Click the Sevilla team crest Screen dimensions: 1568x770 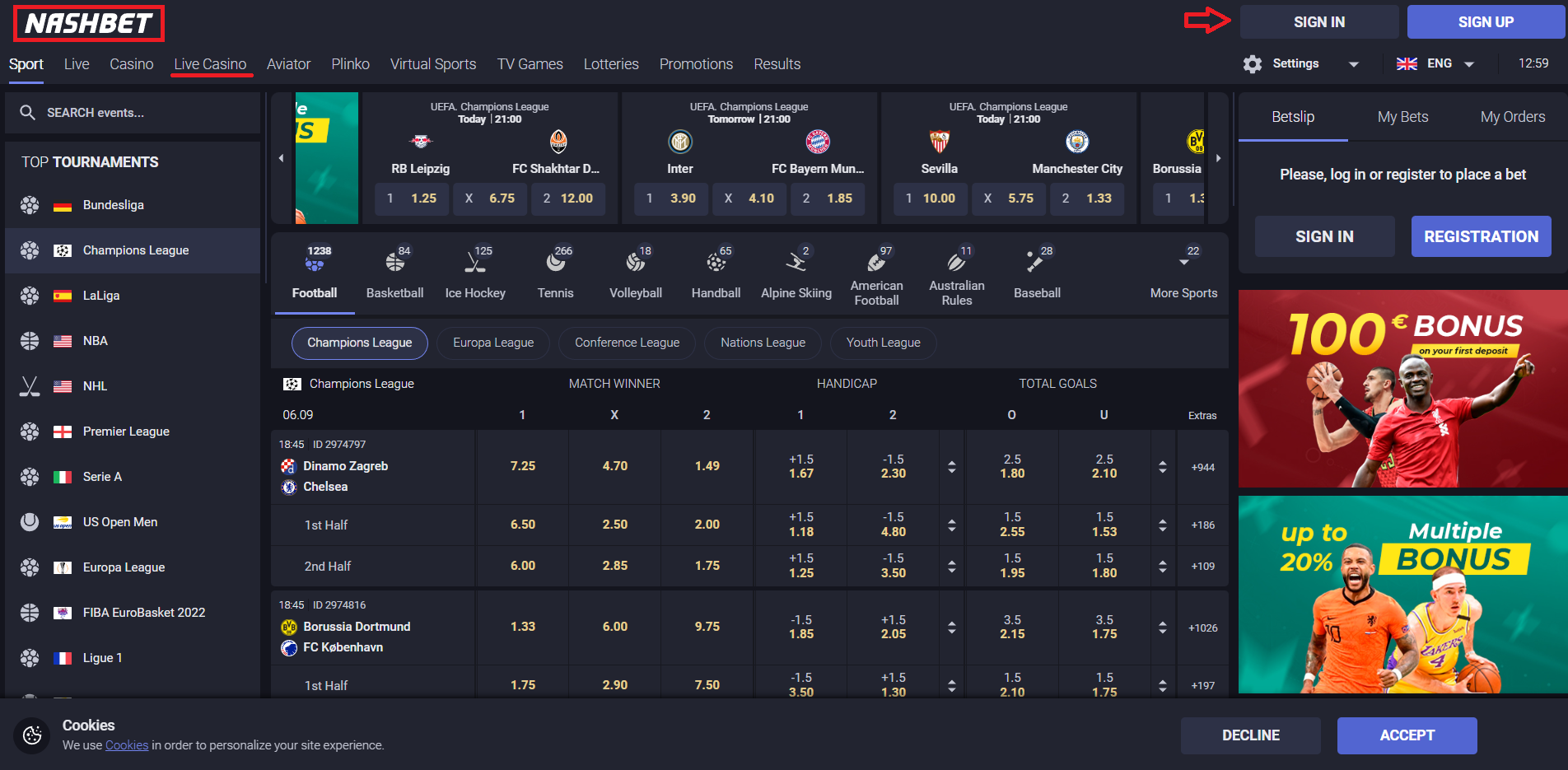point(939,142)
